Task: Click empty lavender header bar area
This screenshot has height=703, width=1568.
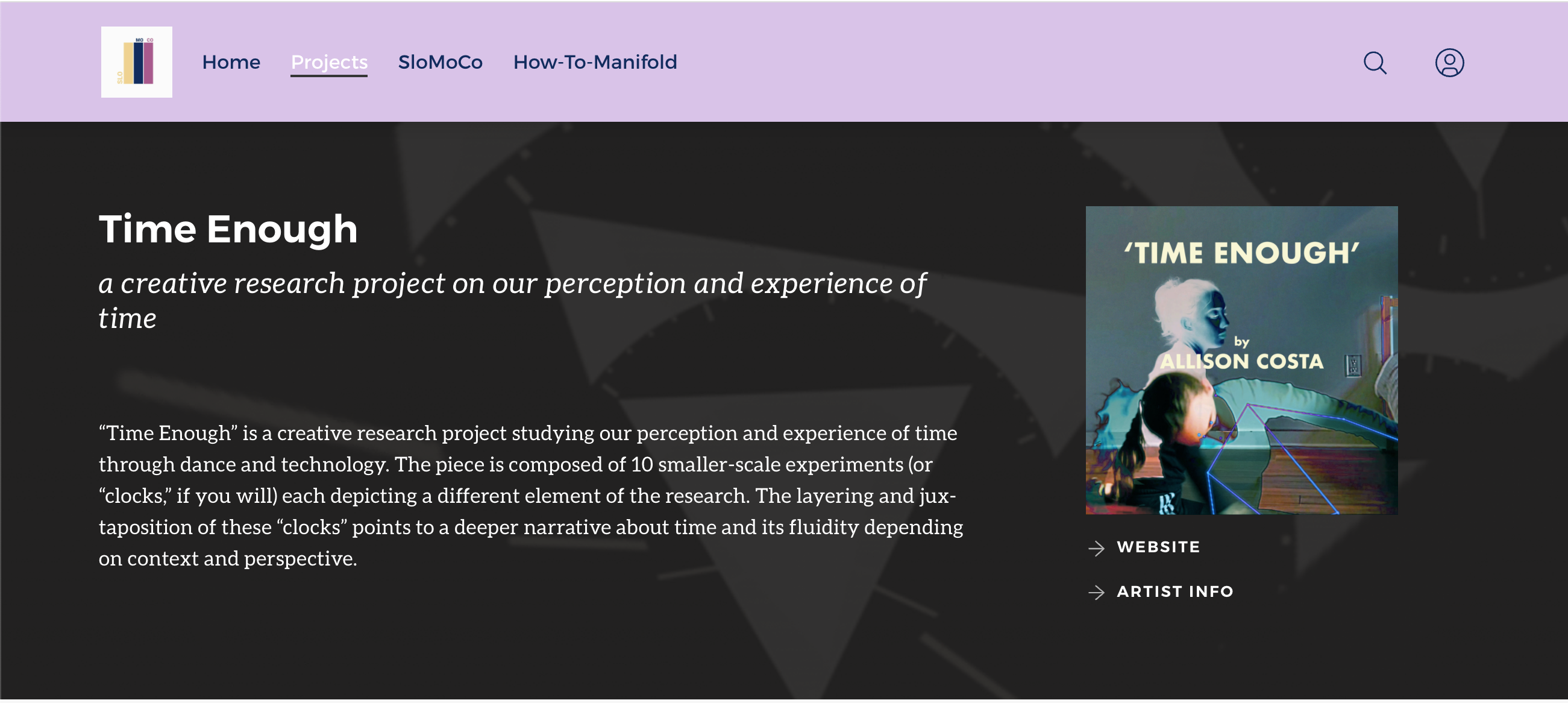Action: (x=1005, y=62)
